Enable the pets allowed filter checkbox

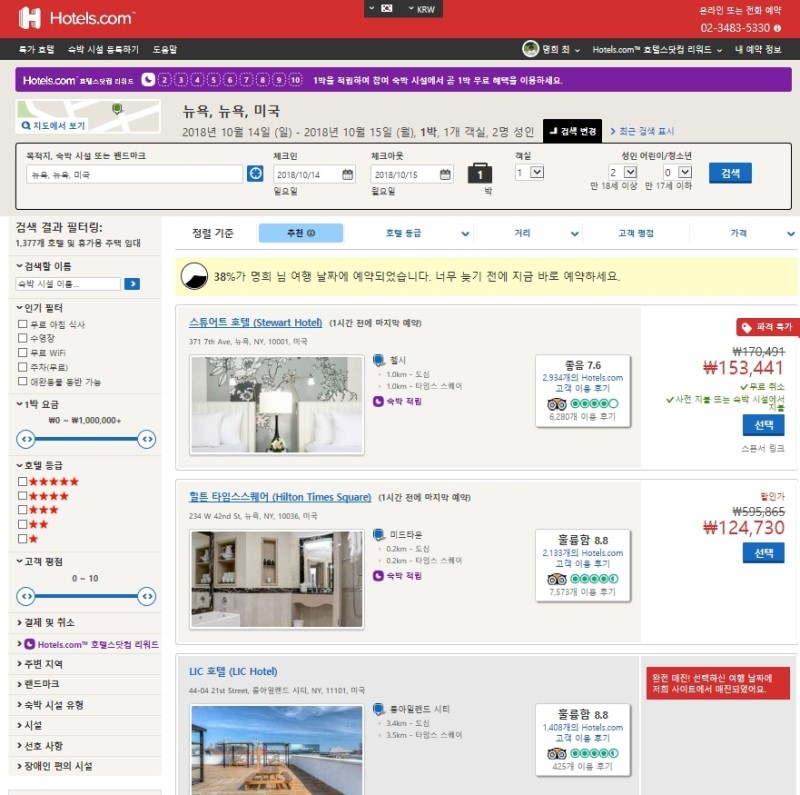[x=22, y=381]
